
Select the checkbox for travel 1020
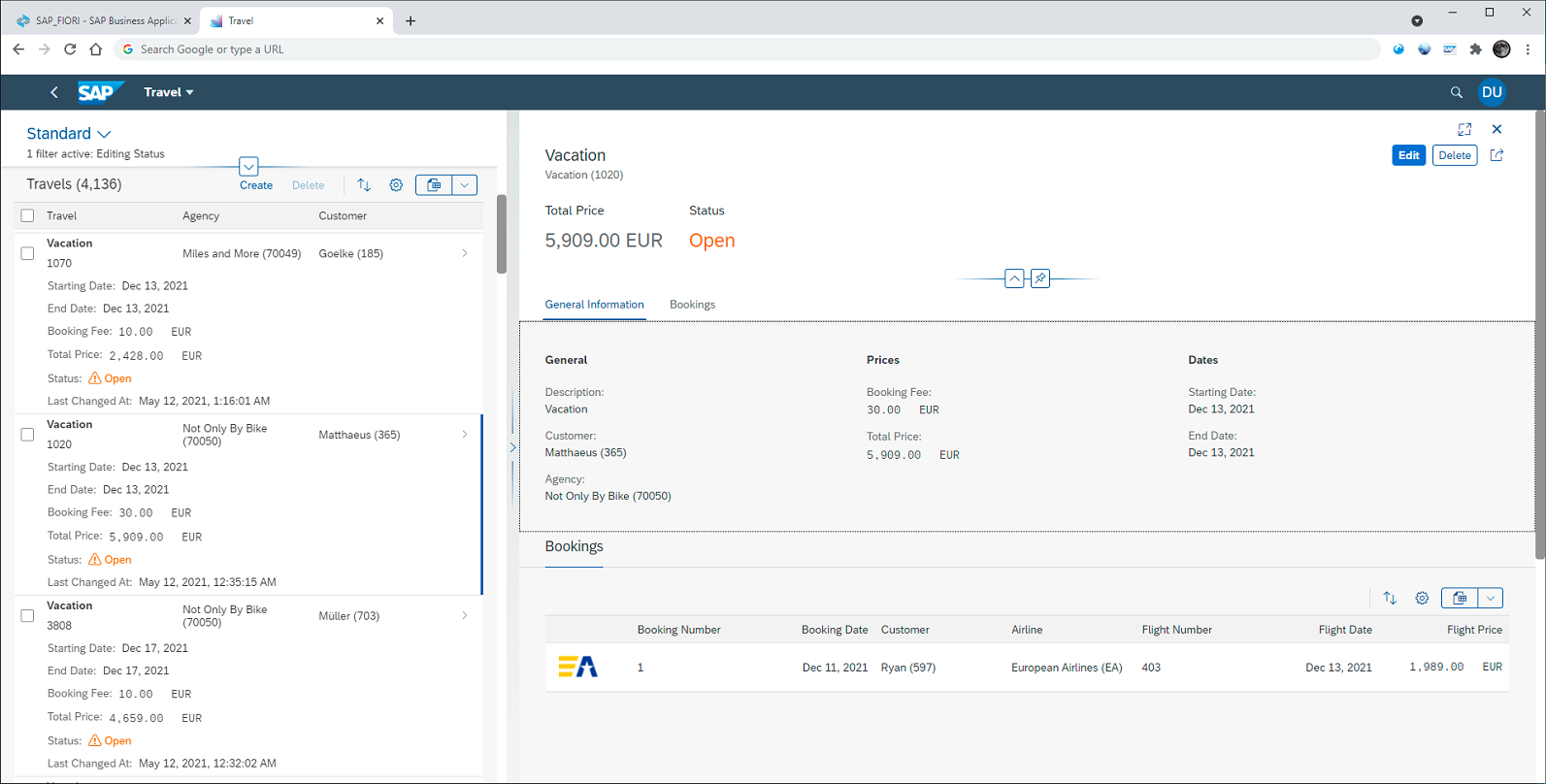(27, 435)
